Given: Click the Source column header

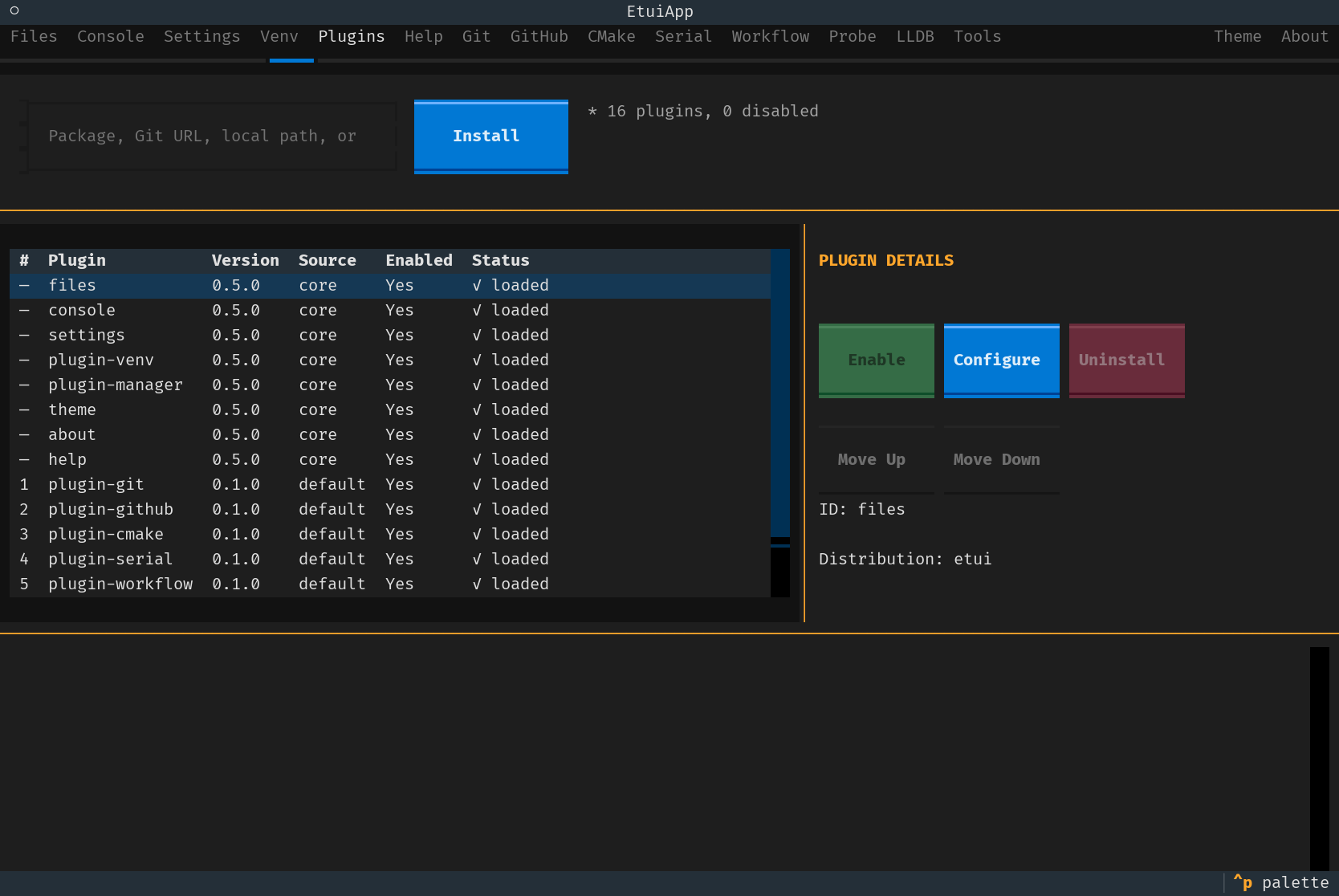Looking at the screenshot, I should pos(328,261).
